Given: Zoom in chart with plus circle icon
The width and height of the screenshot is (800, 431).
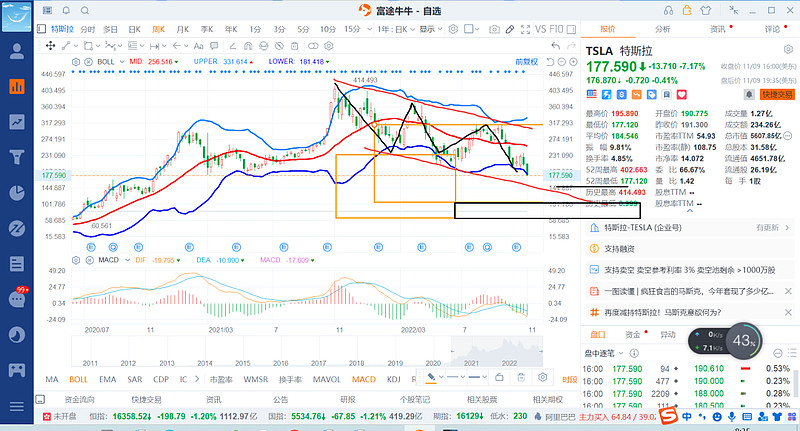Looking at the screenshot, I should pos(573,62).
